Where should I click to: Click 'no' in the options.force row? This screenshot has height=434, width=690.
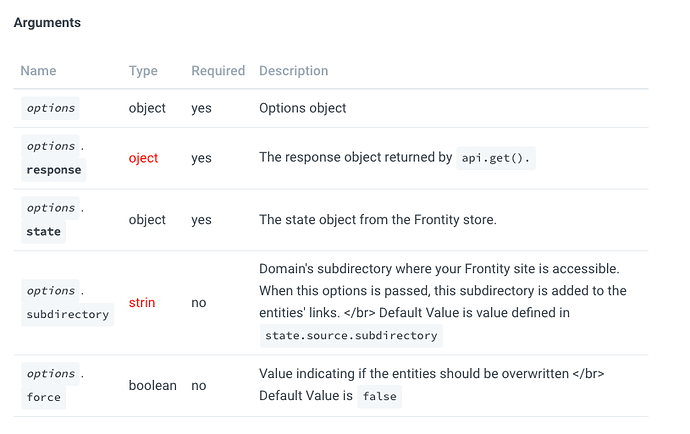(199, 385)
